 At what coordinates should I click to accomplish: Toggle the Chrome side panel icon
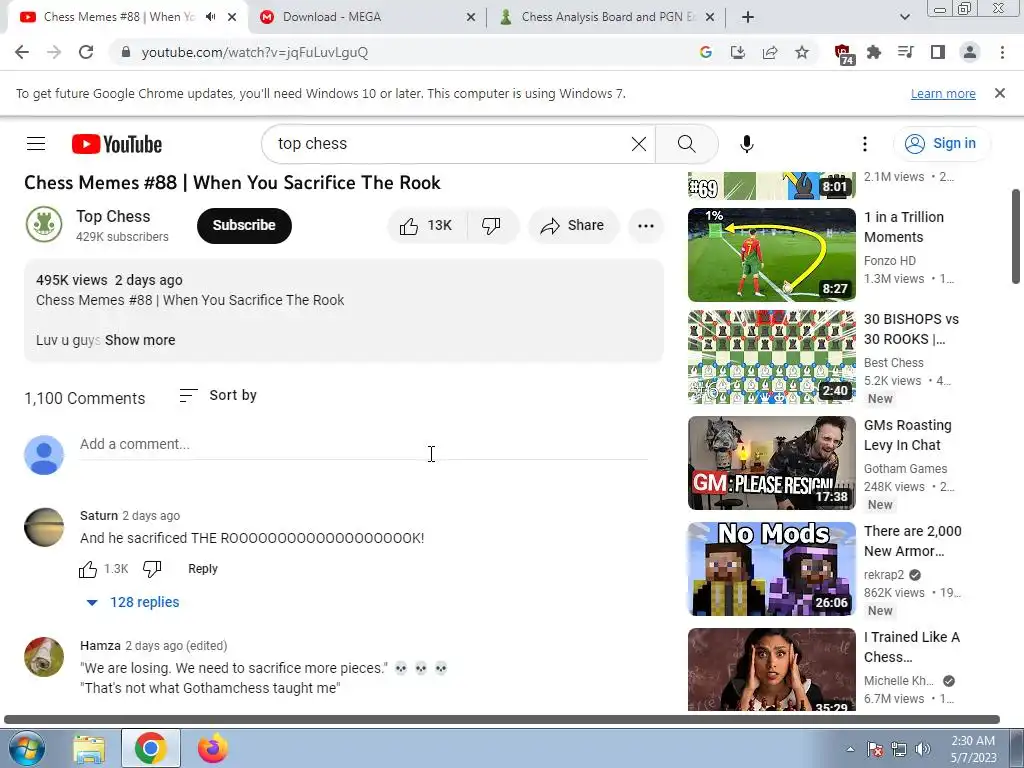click(x=938, y=52)
